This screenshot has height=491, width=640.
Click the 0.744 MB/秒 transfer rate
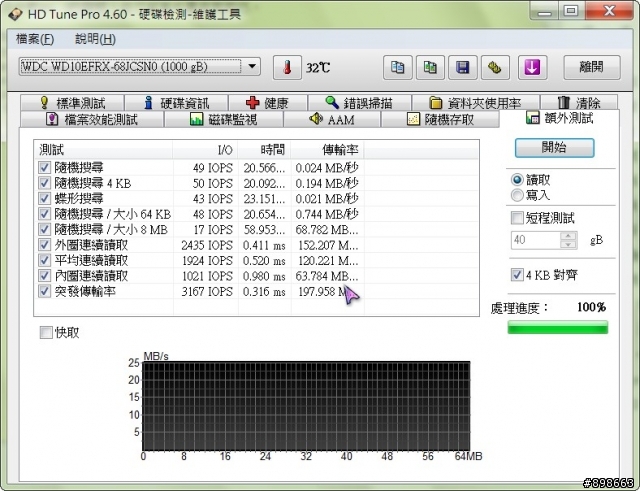[327, 214]
